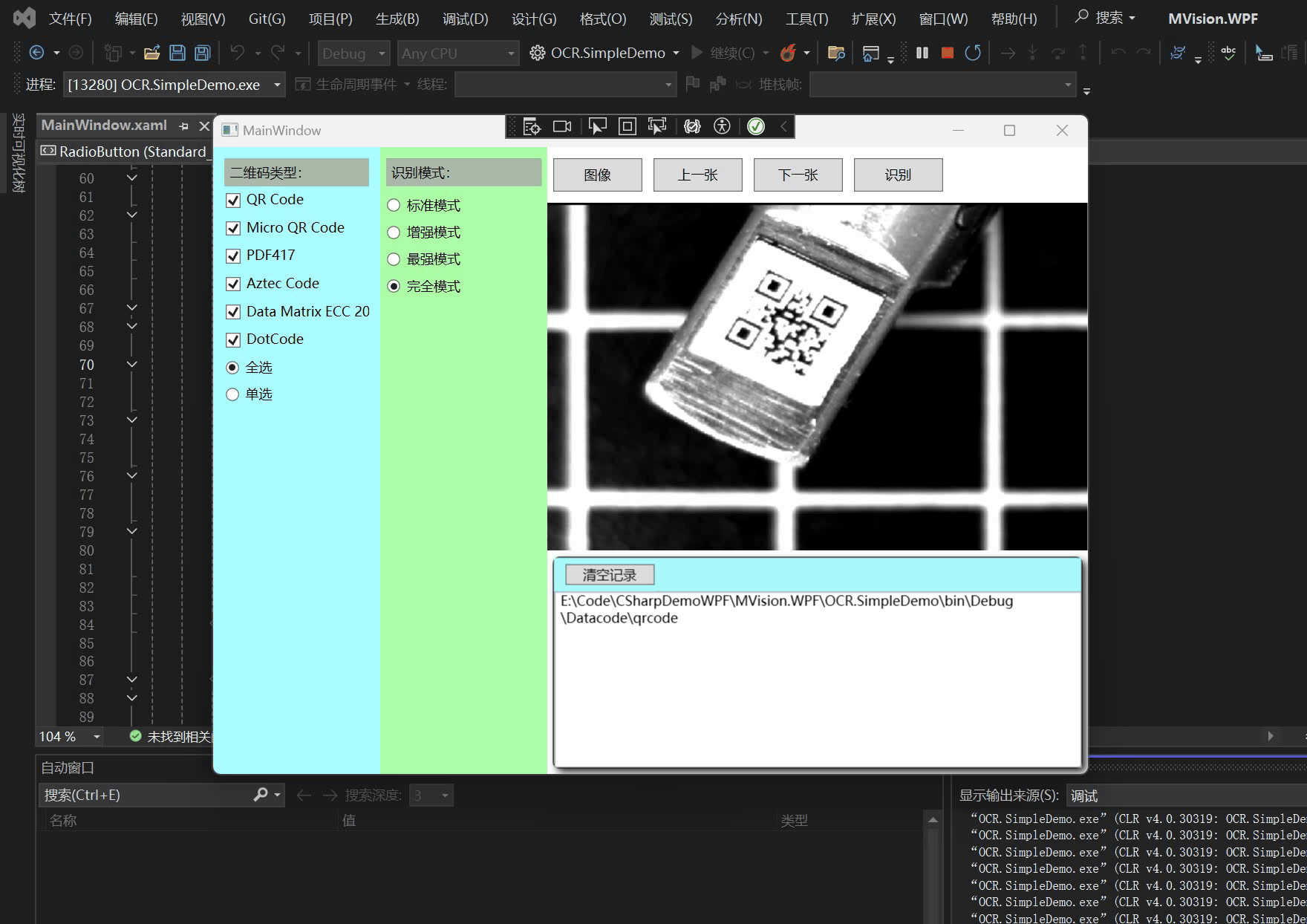Restart the application via the restart icon
This screenshot has width=1307, height=924.
click(x=972, y=53)
